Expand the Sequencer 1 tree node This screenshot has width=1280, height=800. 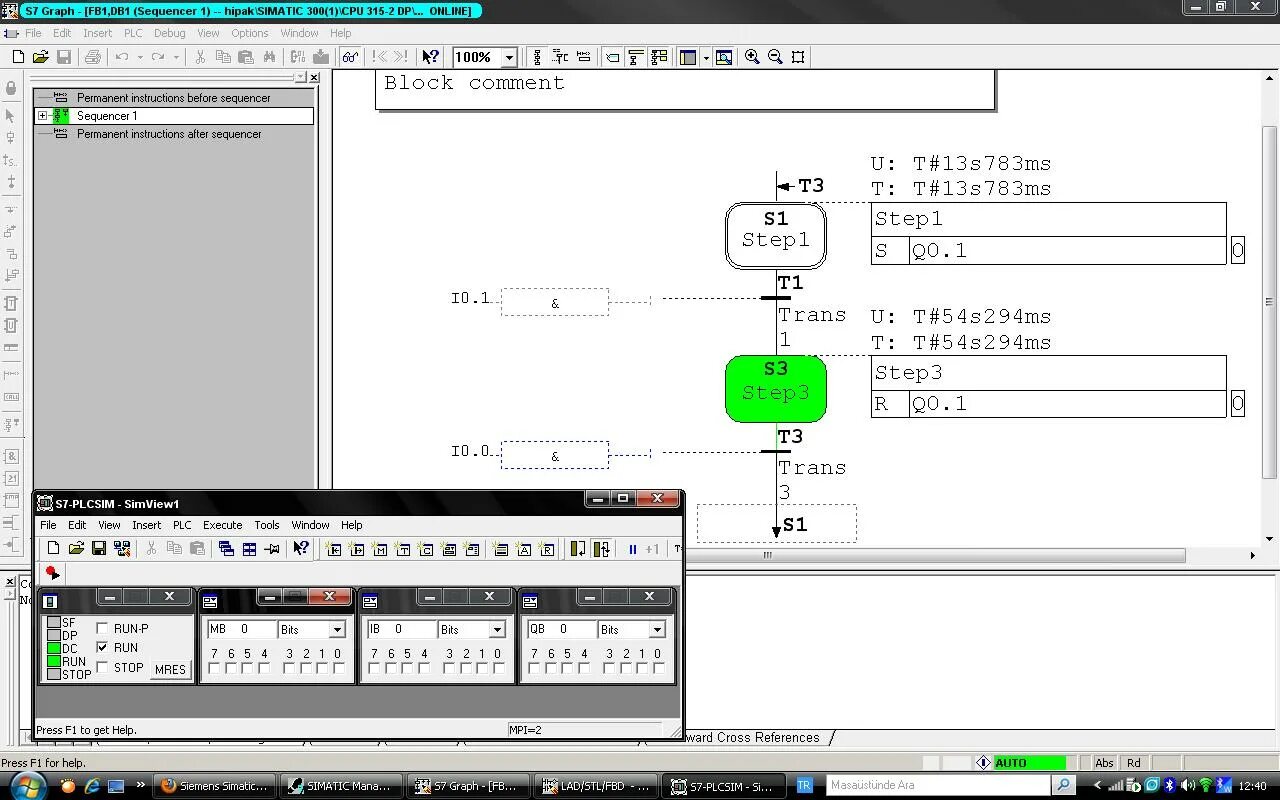(43, 116)
